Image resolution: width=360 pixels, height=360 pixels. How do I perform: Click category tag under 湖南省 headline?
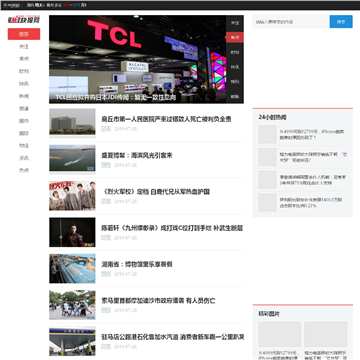coord(106,274)
